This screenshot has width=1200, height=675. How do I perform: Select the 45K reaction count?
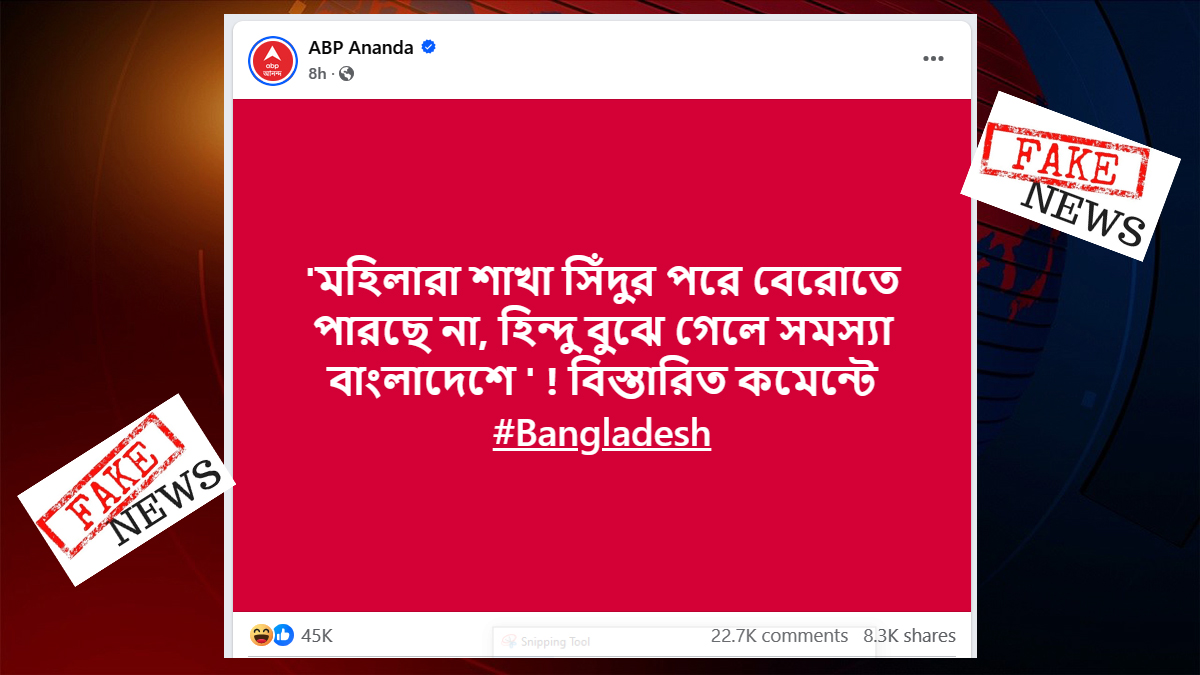coord(316,635)
